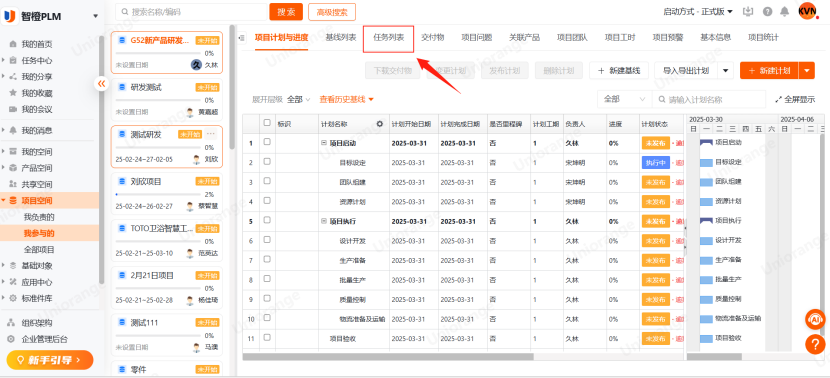Click the 我的消息 bell icon in sidebar

tap(13, 130)
